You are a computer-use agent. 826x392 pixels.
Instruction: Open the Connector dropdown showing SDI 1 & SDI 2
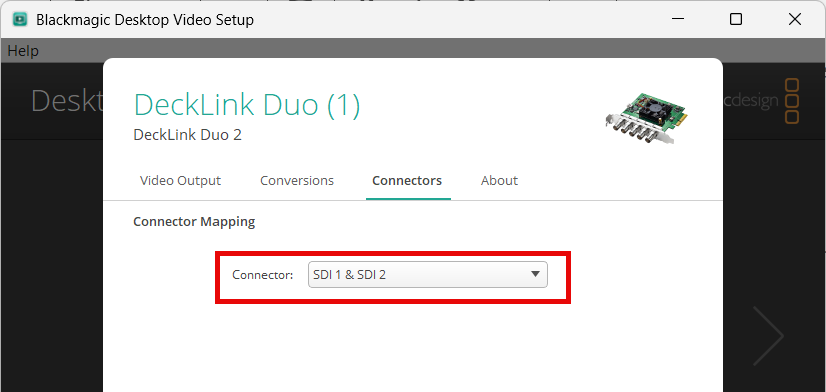point(427,275)
